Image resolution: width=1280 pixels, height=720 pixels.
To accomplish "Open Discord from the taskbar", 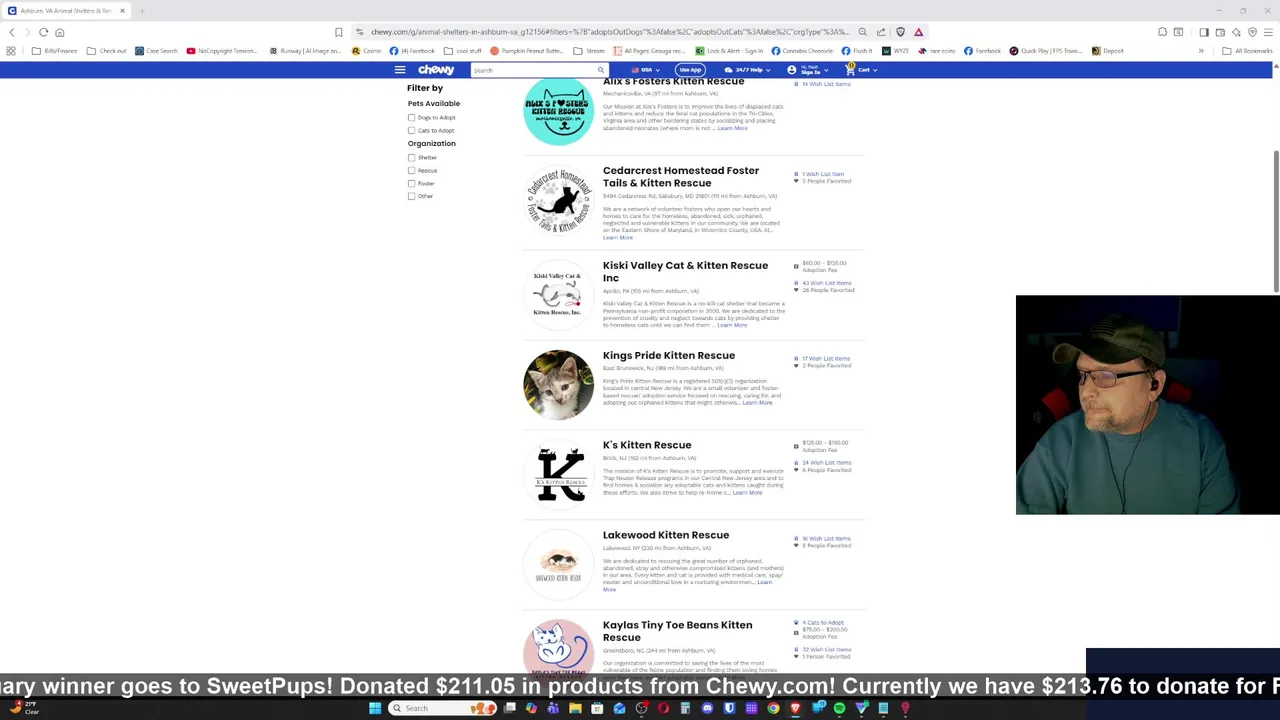I will coord(707,708).
